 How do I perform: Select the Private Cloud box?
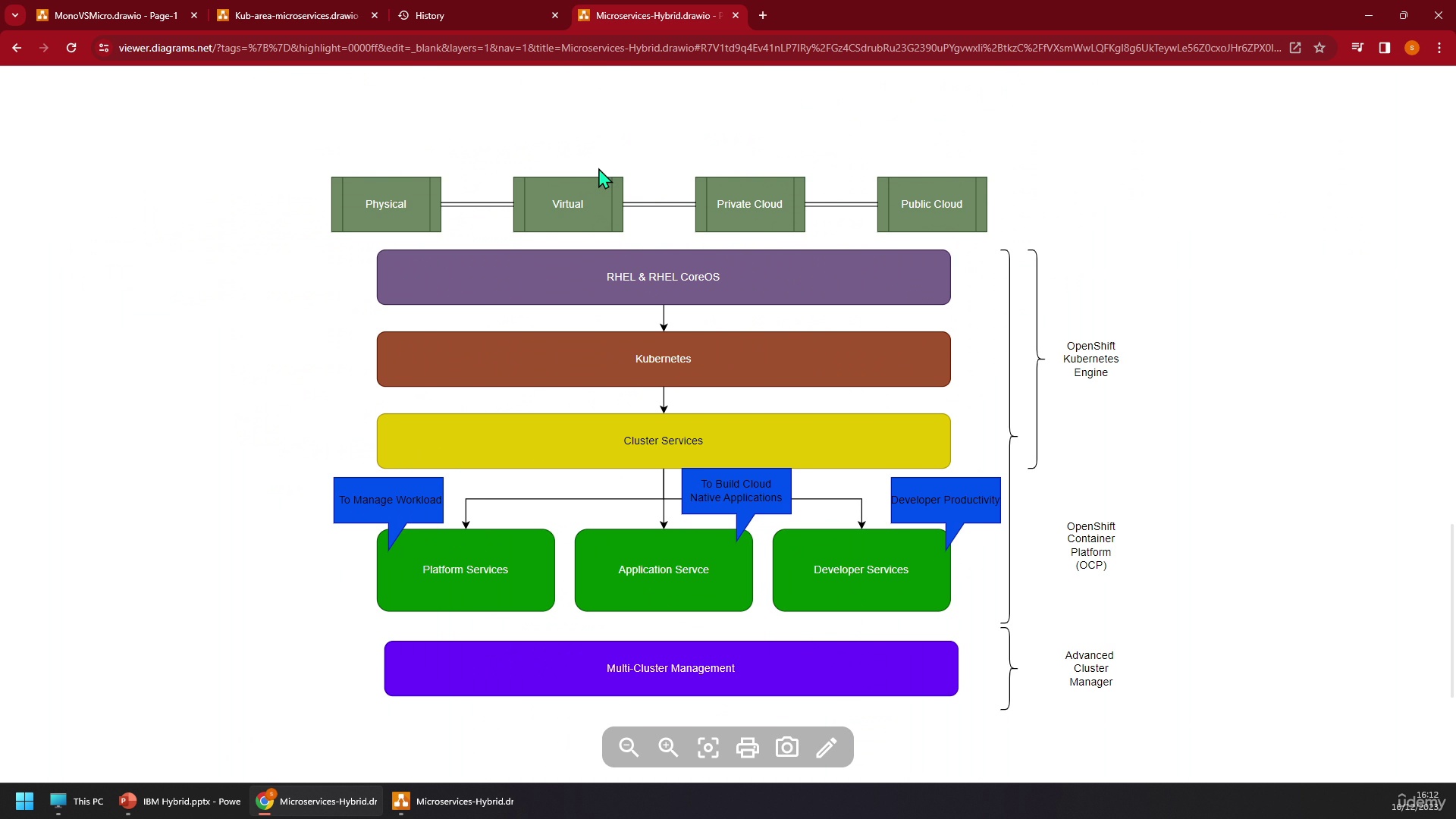(x=750, y=204)
